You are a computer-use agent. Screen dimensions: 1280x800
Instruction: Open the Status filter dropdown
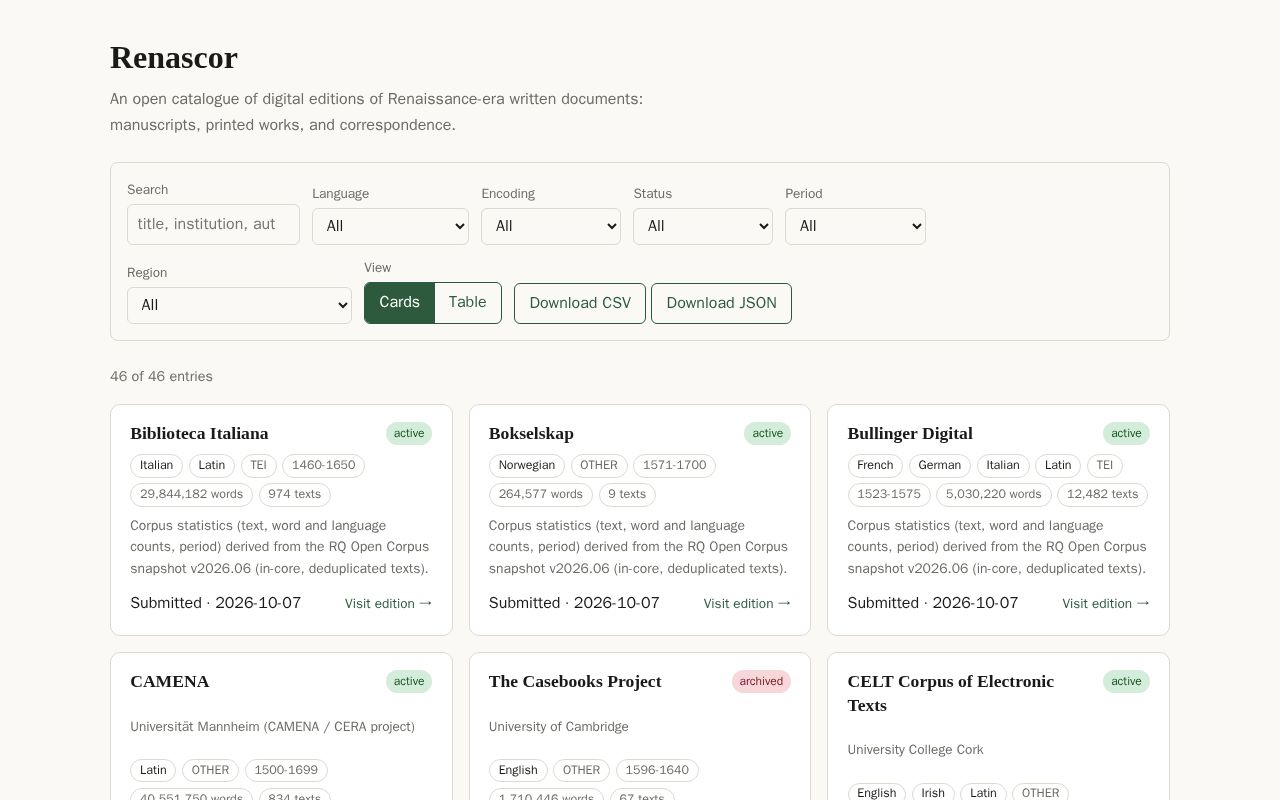click(703, 226)
